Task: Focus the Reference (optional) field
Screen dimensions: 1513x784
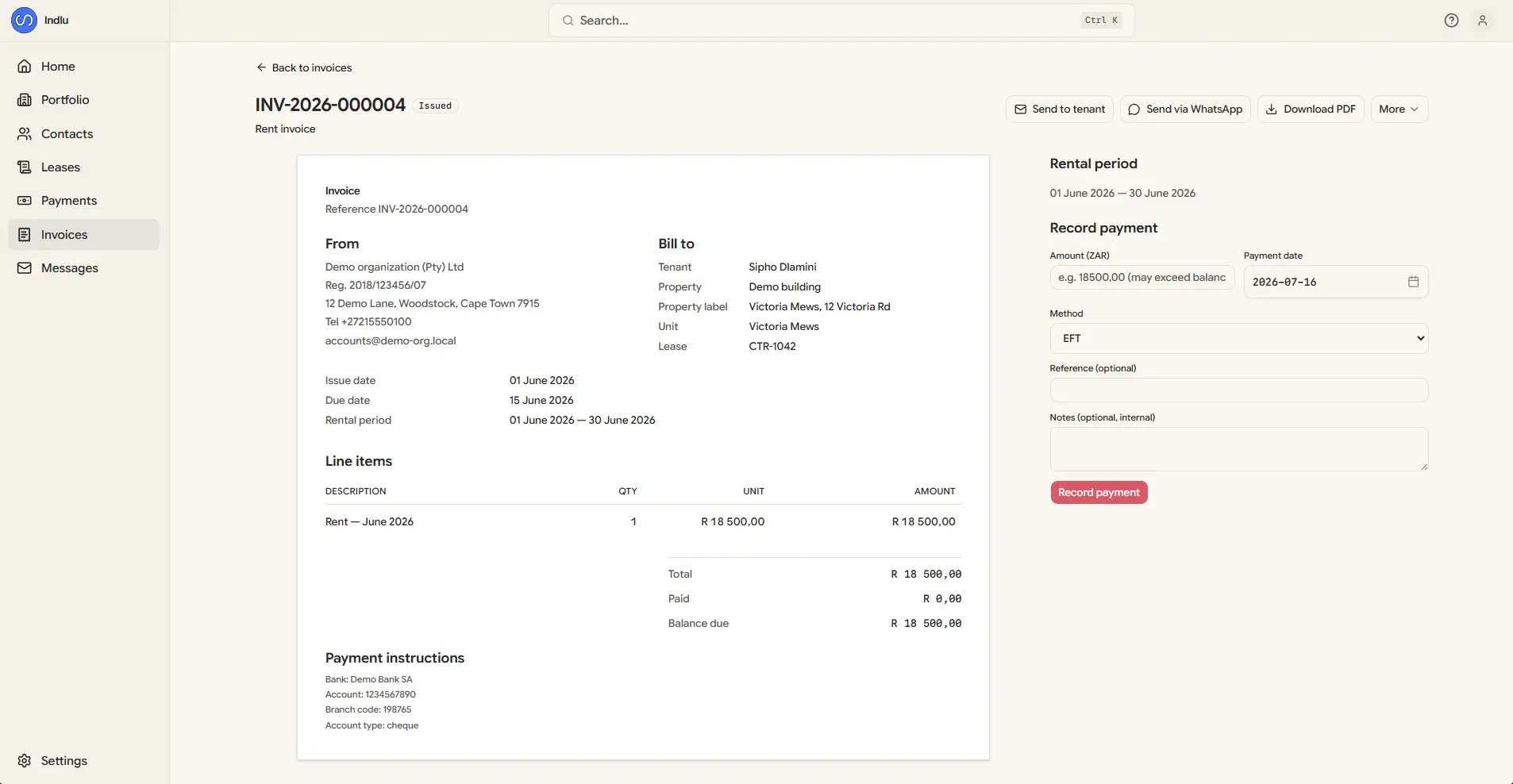Action: click(1238, 390)
